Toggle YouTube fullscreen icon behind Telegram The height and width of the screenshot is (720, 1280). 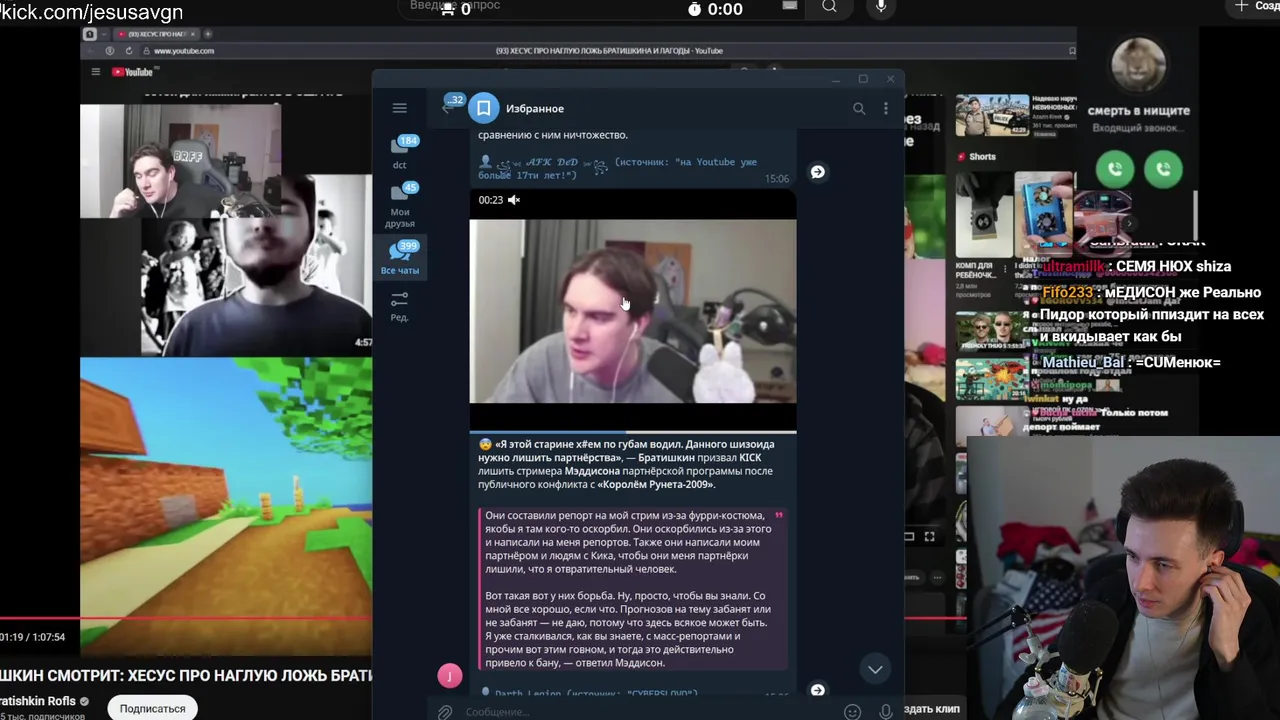pyautogui.click(x=929, y=537)
